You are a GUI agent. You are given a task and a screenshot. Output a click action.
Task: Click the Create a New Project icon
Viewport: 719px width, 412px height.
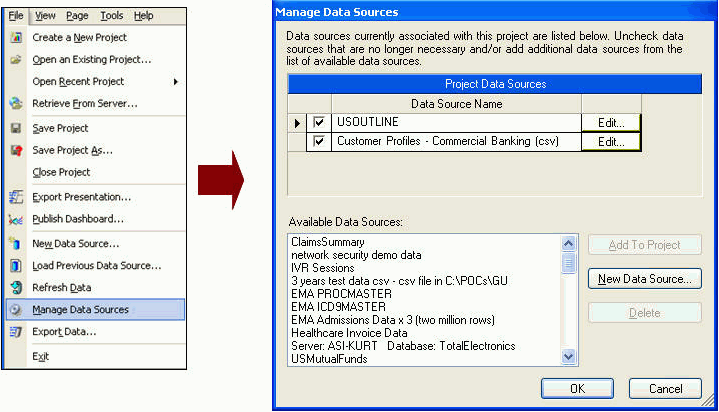pyautogui.click(x=15, y=38)
